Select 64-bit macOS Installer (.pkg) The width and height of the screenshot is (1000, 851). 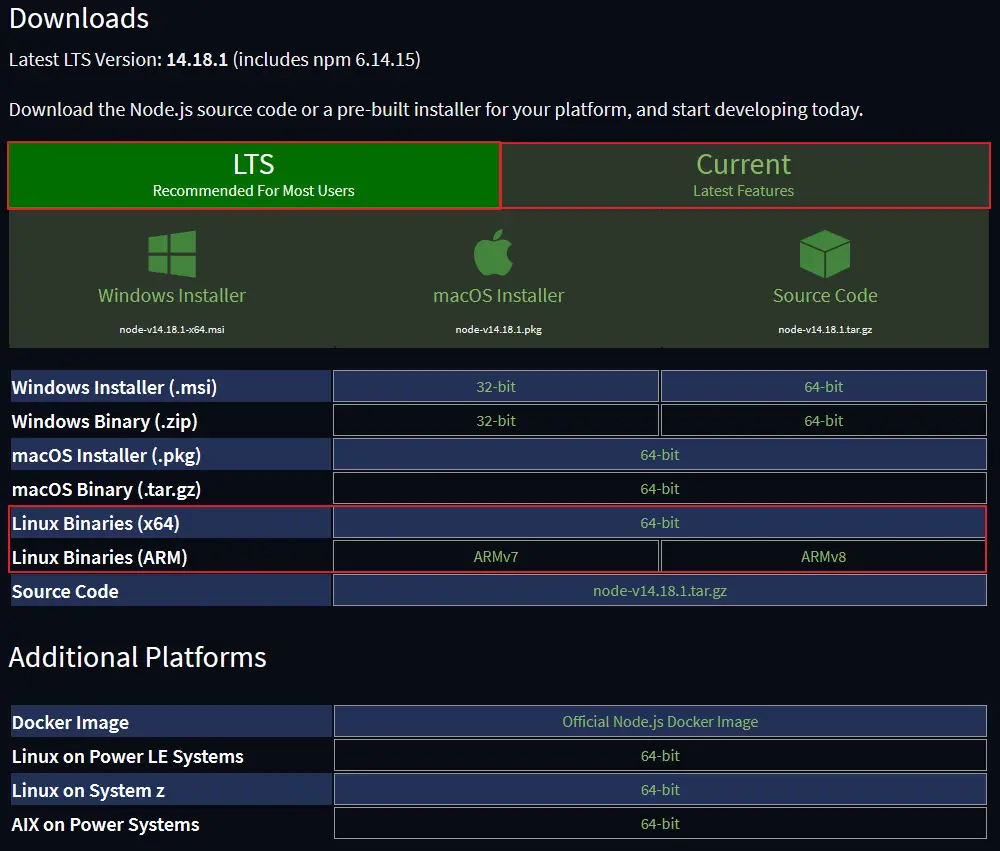tap(659, 455)
